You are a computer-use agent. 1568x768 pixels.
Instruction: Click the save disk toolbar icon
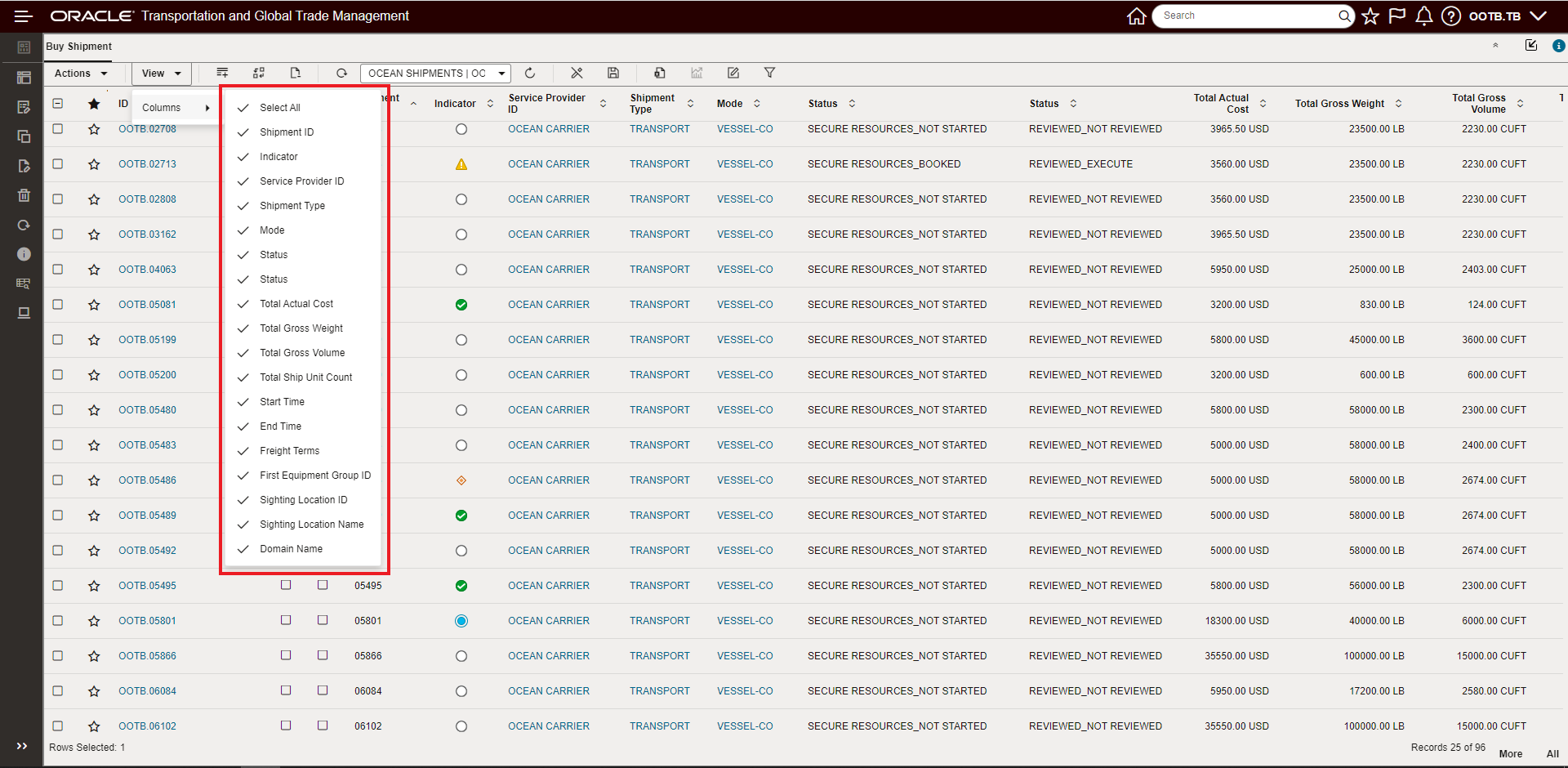613,73
